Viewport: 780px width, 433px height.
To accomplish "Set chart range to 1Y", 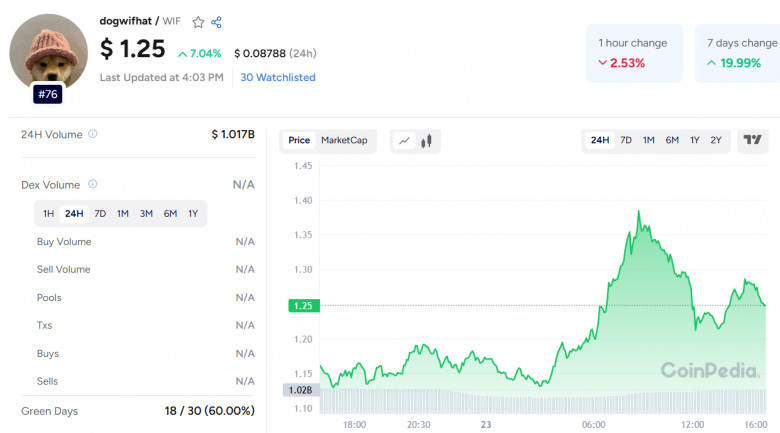I will coord(694,140).
